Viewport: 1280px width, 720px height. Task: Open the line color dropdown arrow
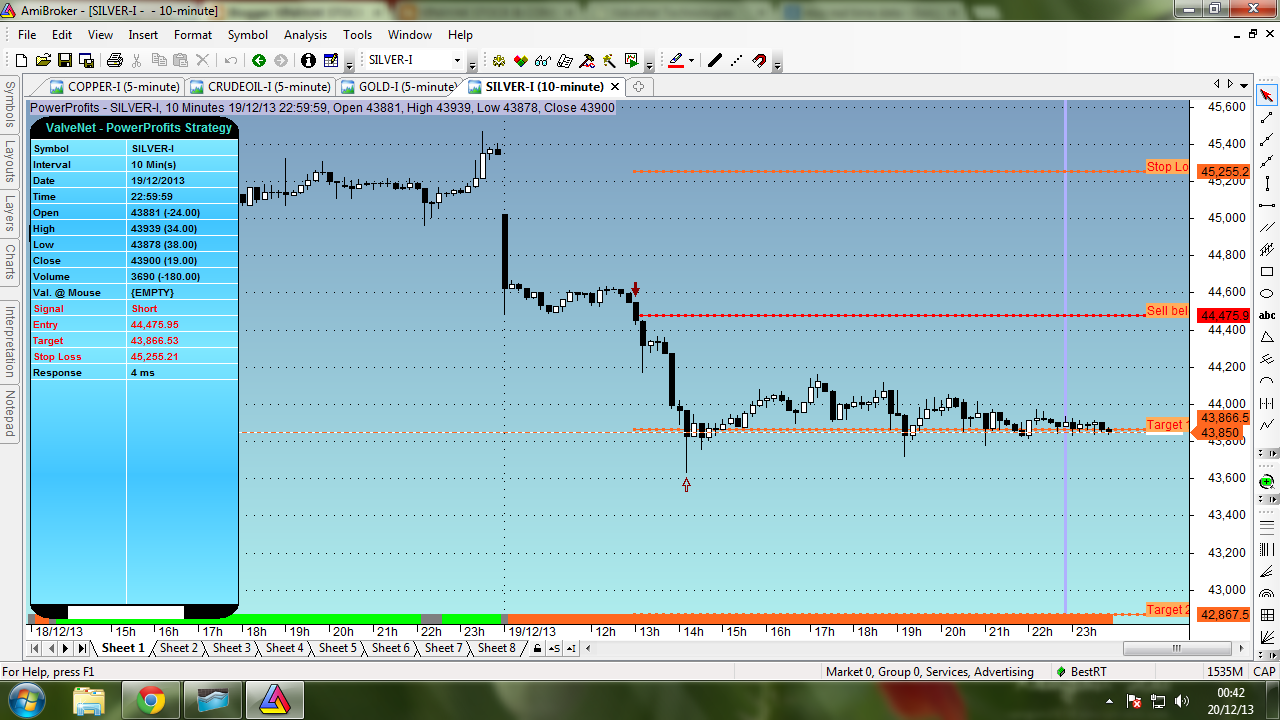tap(691, 61)
